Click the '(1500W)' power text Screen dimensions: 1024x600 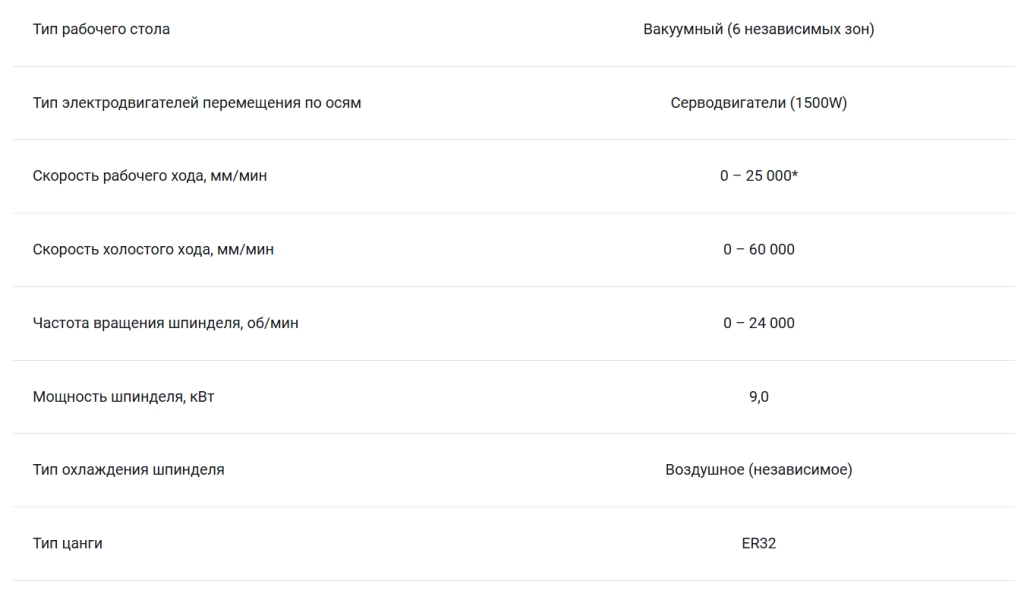point(818,103)
